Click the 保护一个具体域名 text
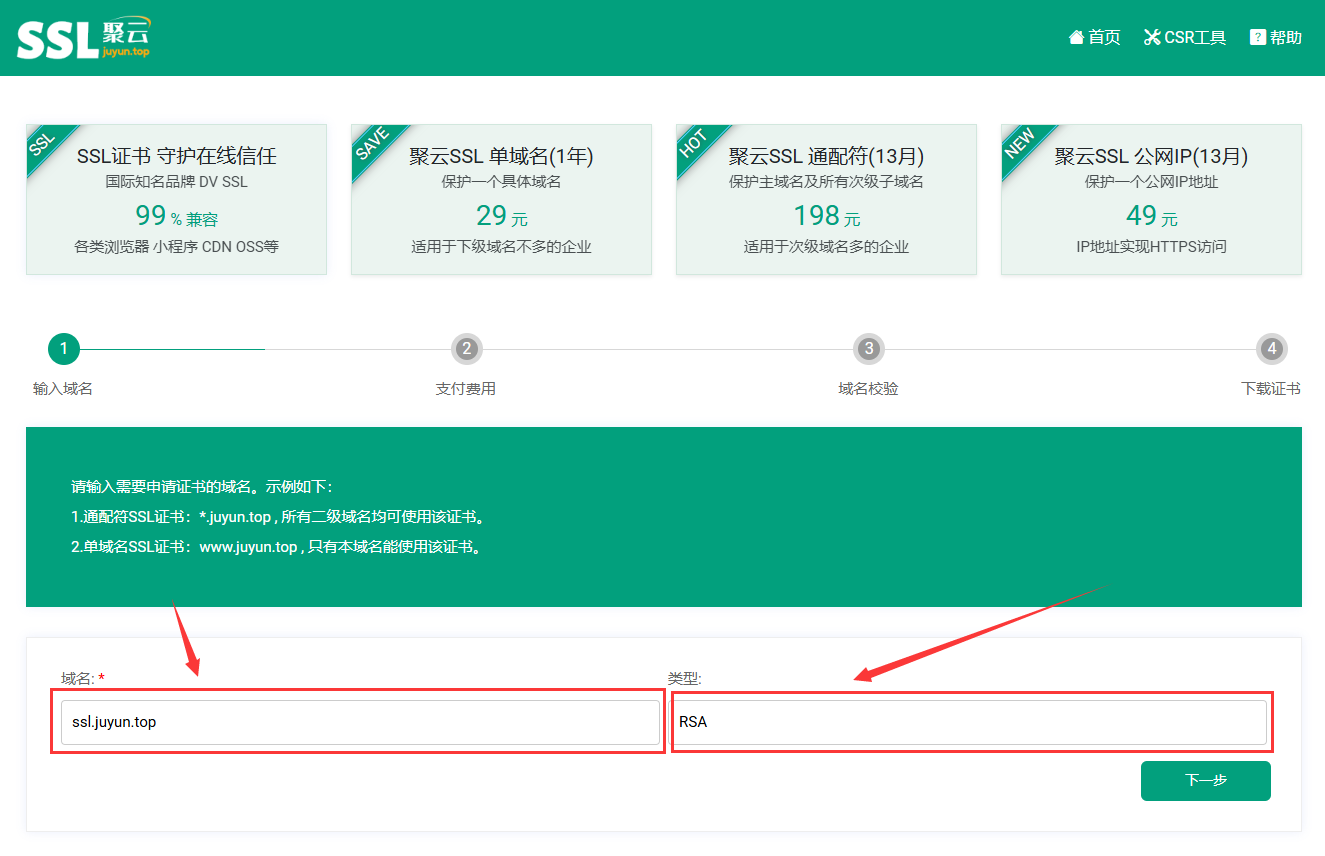Image resolution: width=1325 pixels, height=856 pixels. 501,182
